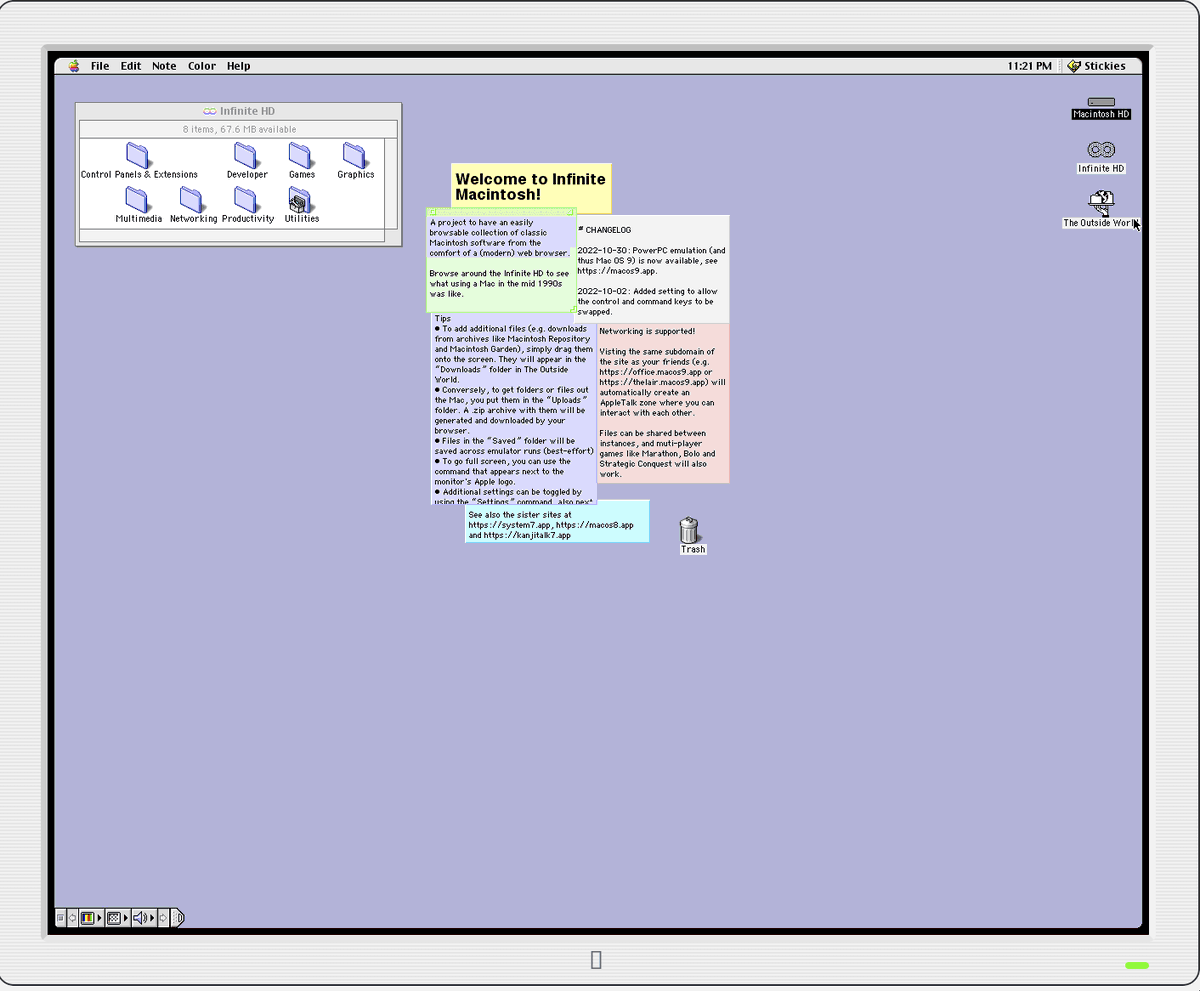
Task: Select the Developer folder
Action: [x=247, y=160]
